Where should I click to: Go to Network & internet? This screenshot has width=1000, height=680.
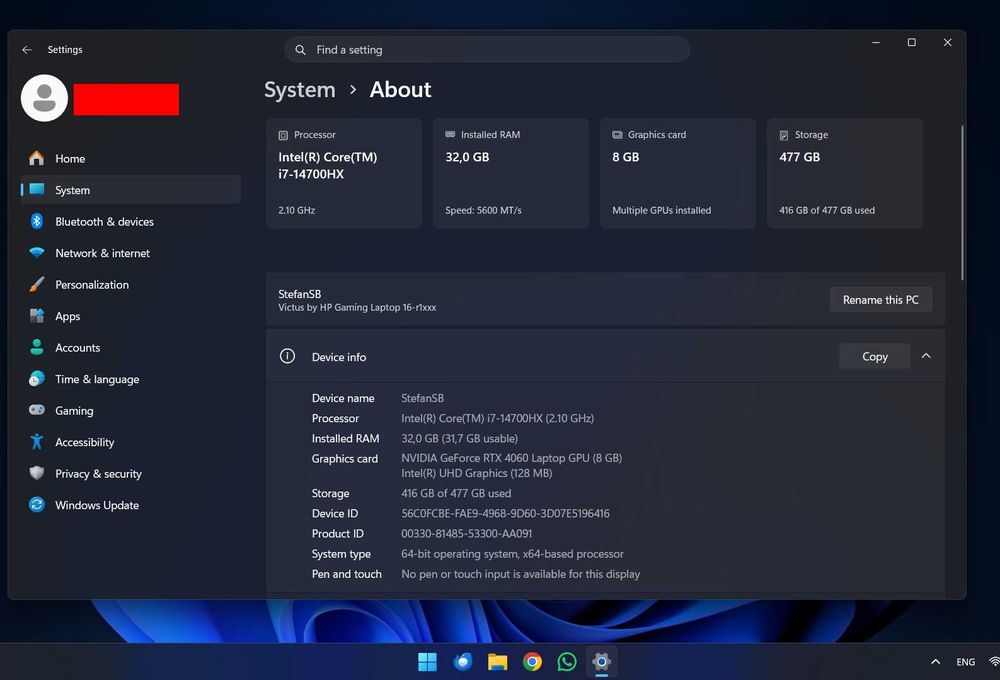coord(131,253)
